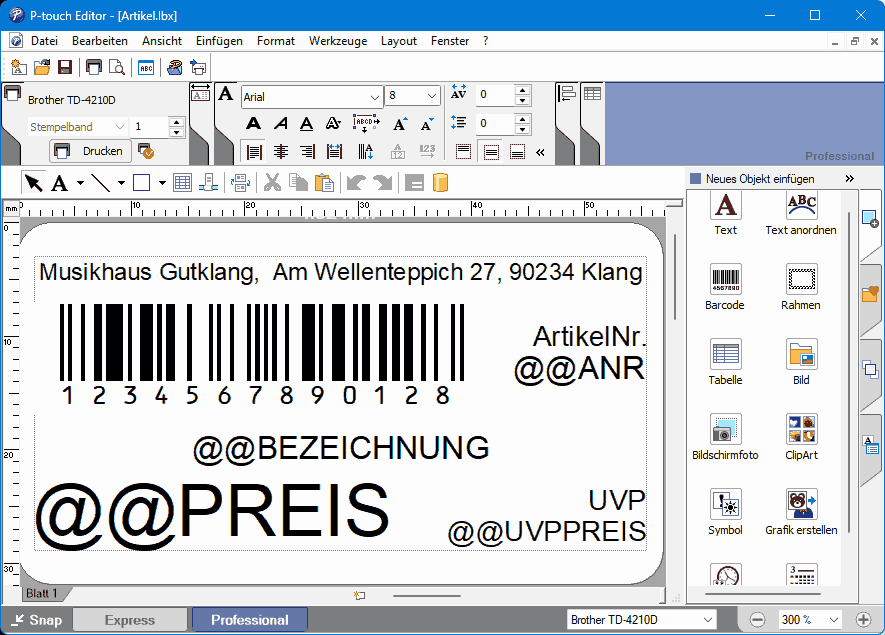The width and height of the screenshot is (885, 635).
Task: Choose Grafik erstellen in the object panel
Action: click(801, 512)
